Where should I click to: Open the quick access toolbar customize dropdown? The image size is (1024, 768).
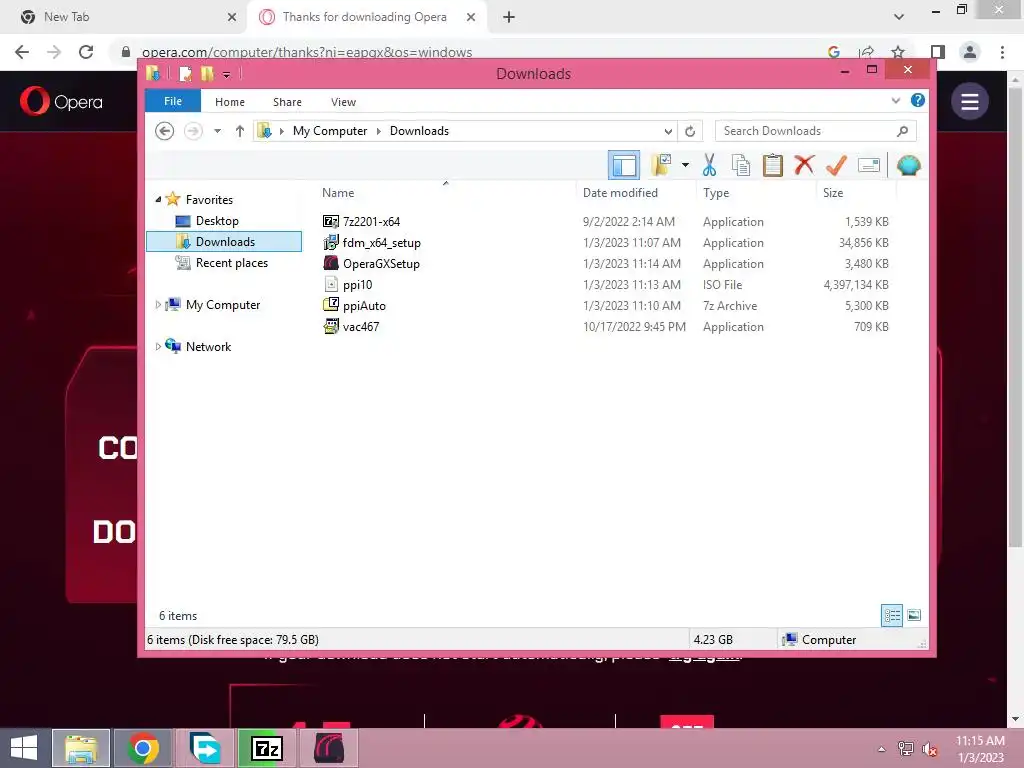click(227, 74)
